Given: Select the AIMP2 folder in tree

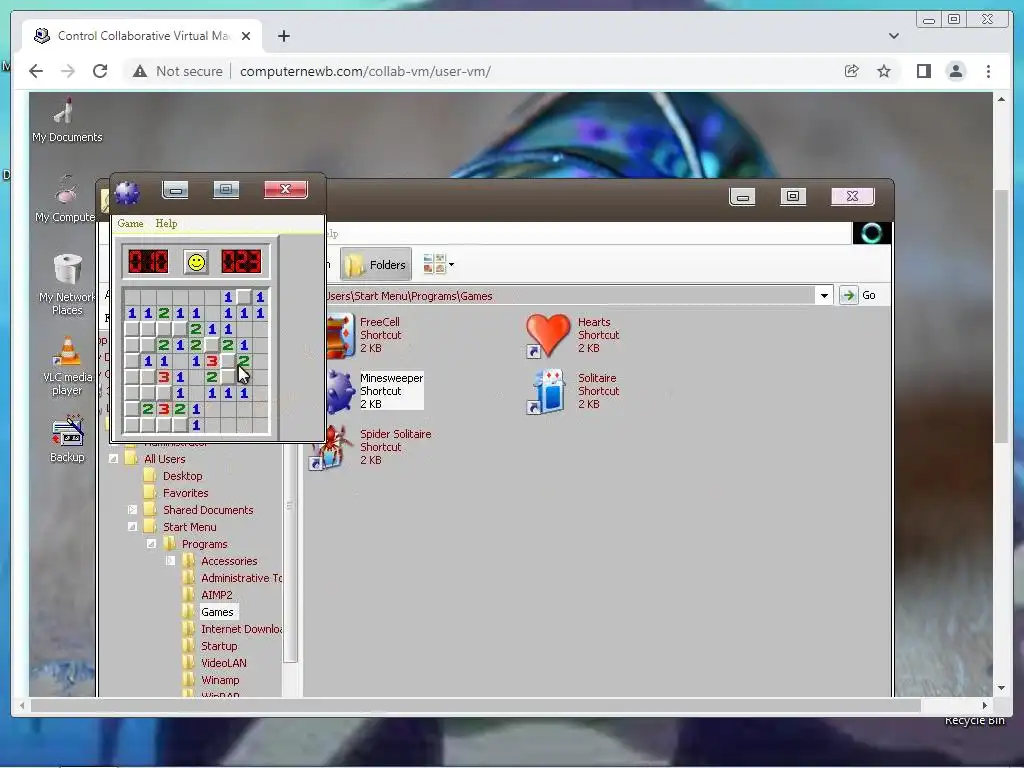Looking at the screenshot, I should pyautogui.click(x=217, y=595).
